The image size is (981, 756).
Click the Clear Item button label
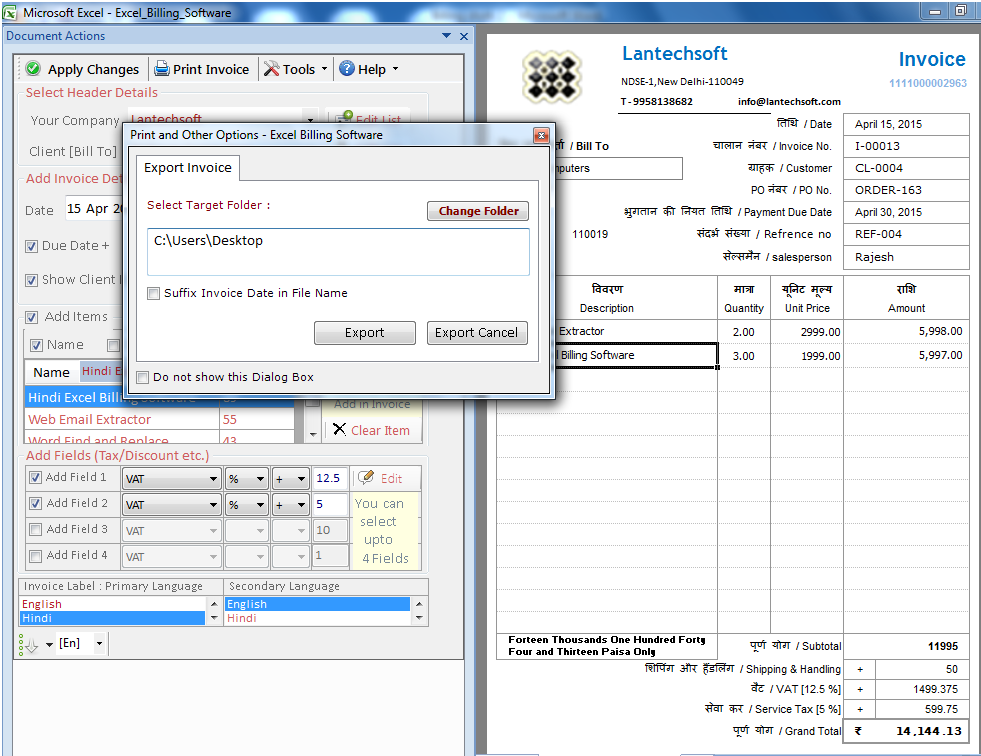coord(380,431)
